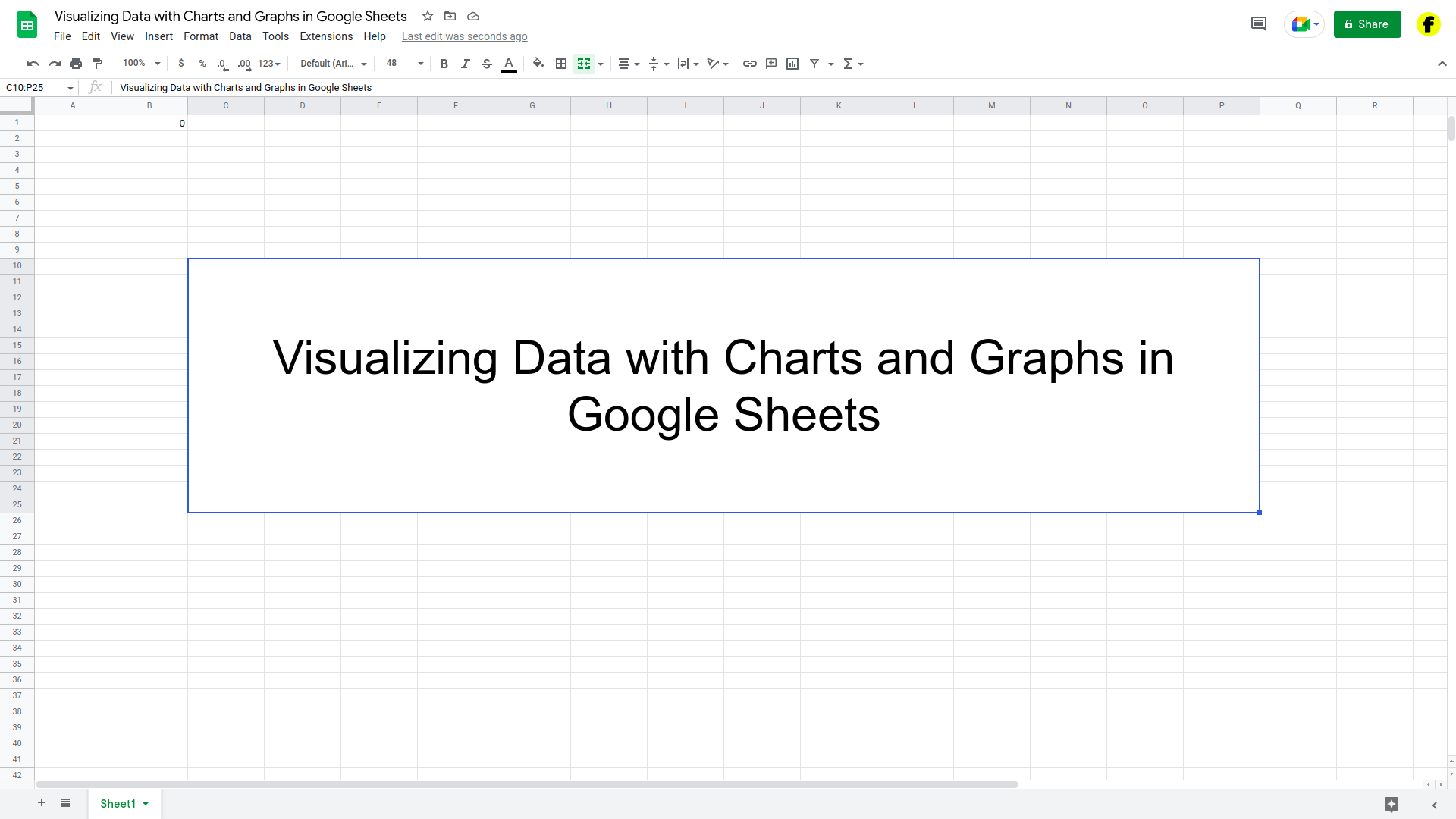
Task: Click the paint format icon
Action: click(97, 64)
